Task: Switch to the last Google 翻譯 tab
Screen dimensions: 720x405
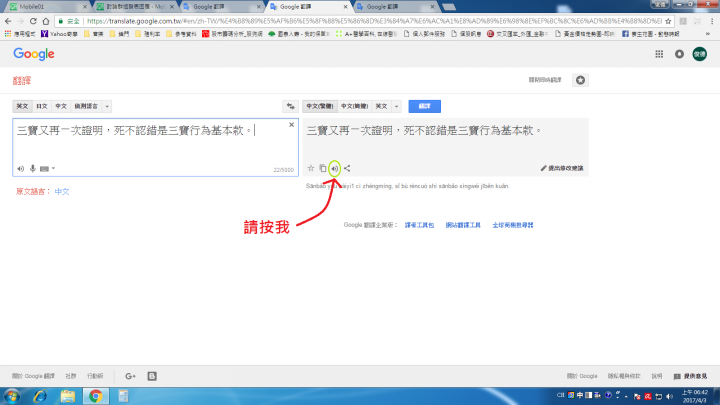Action: pyautogui.click(x=396, y=6)
